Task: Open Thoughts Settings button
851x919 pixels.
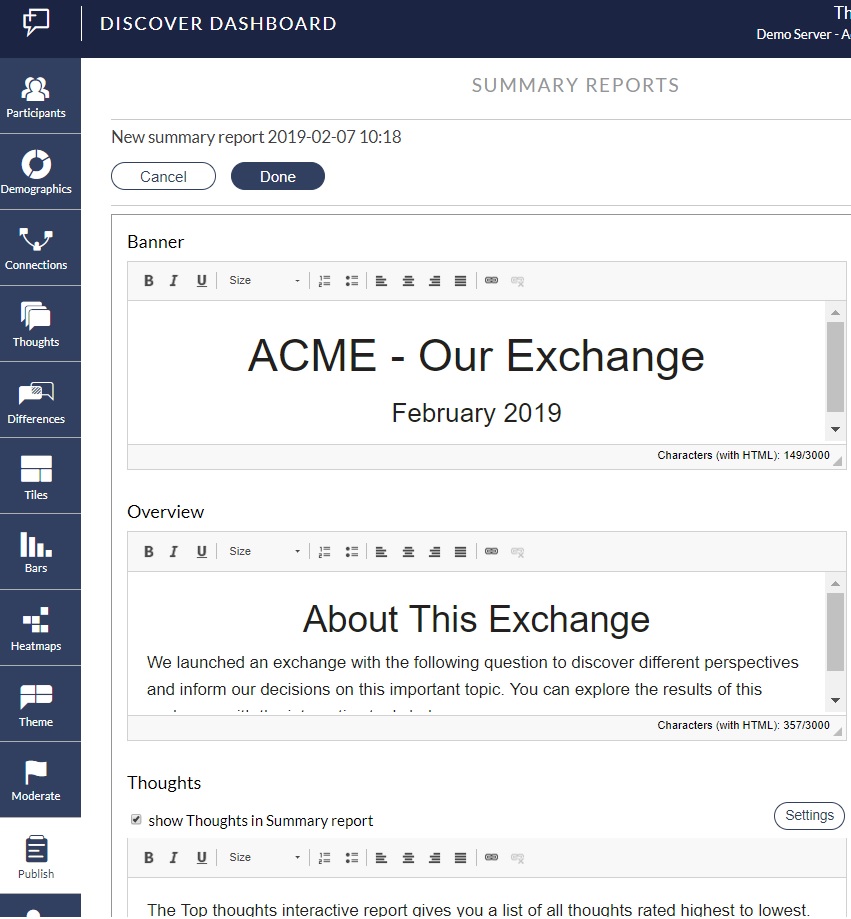Action: [809, 815]
